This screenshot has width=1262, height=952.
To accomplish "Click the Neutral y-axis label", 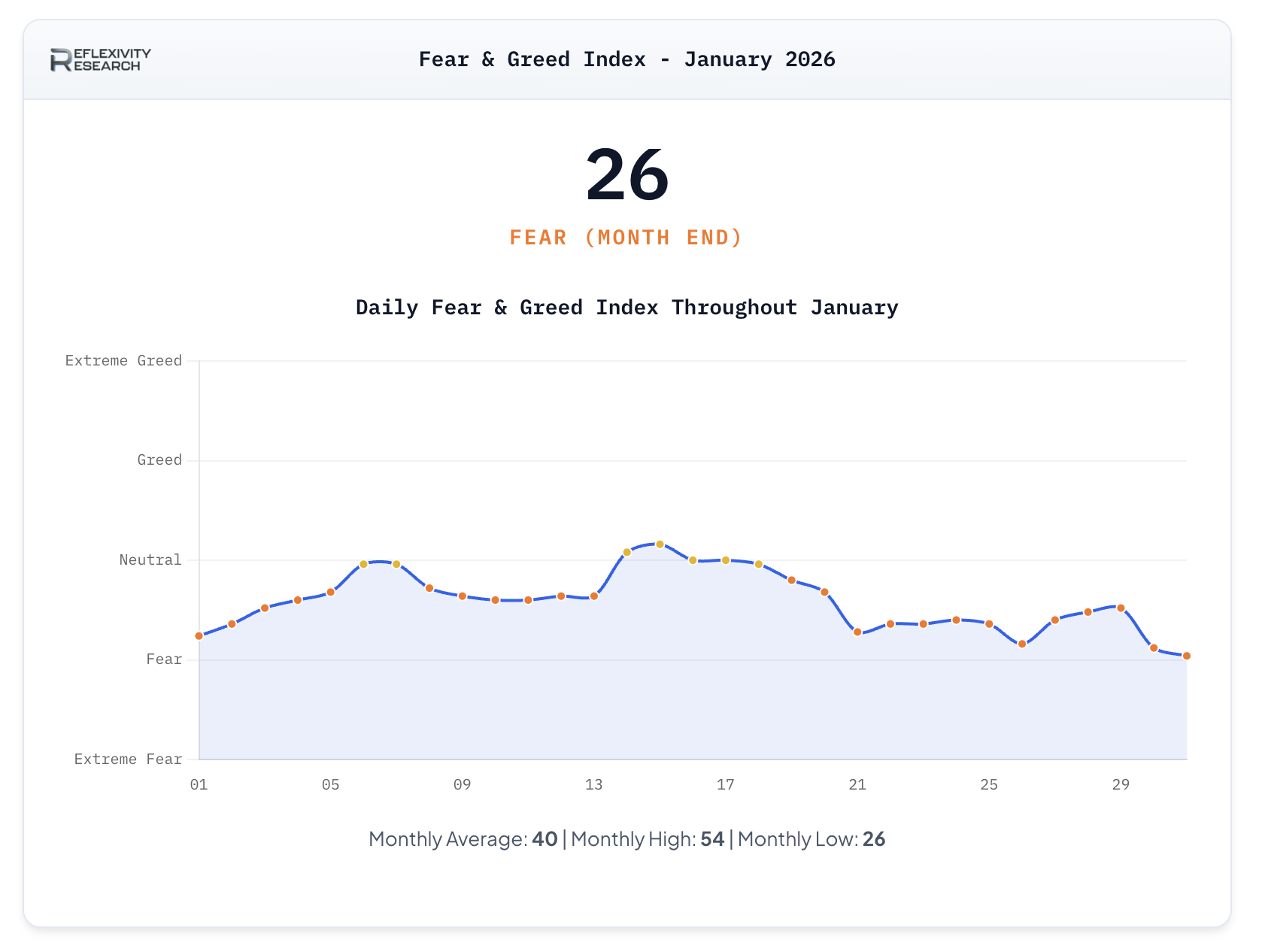I will tap(150, 560).
